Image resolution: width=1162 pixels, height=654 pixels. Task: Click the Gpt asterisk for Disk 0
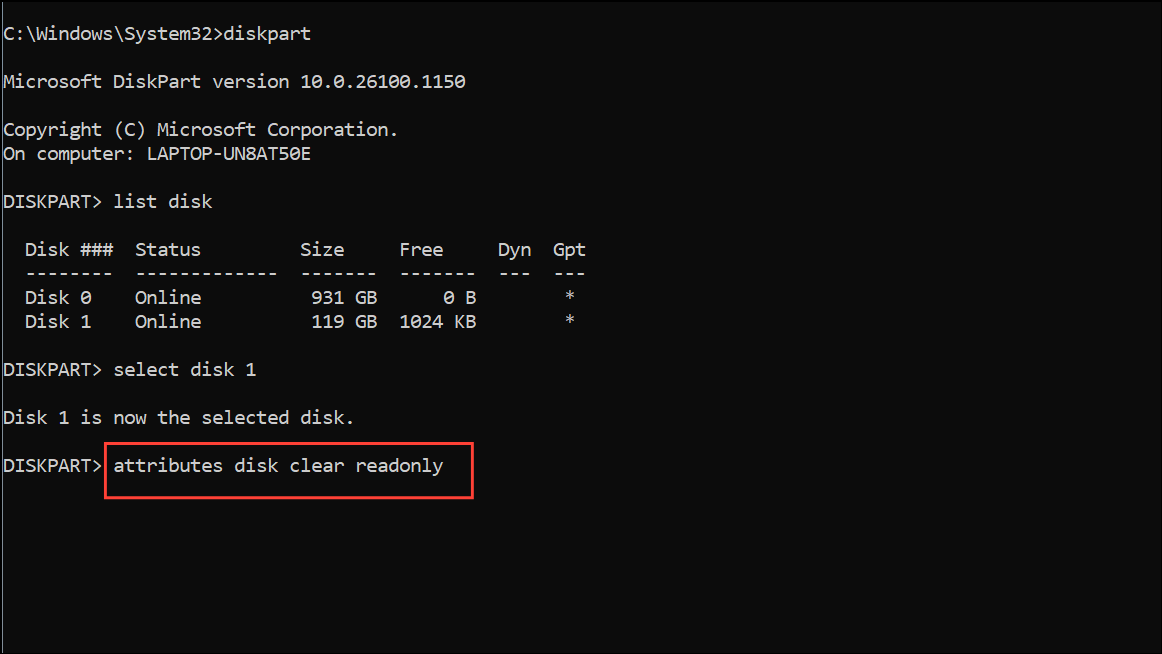pos(569,296)
